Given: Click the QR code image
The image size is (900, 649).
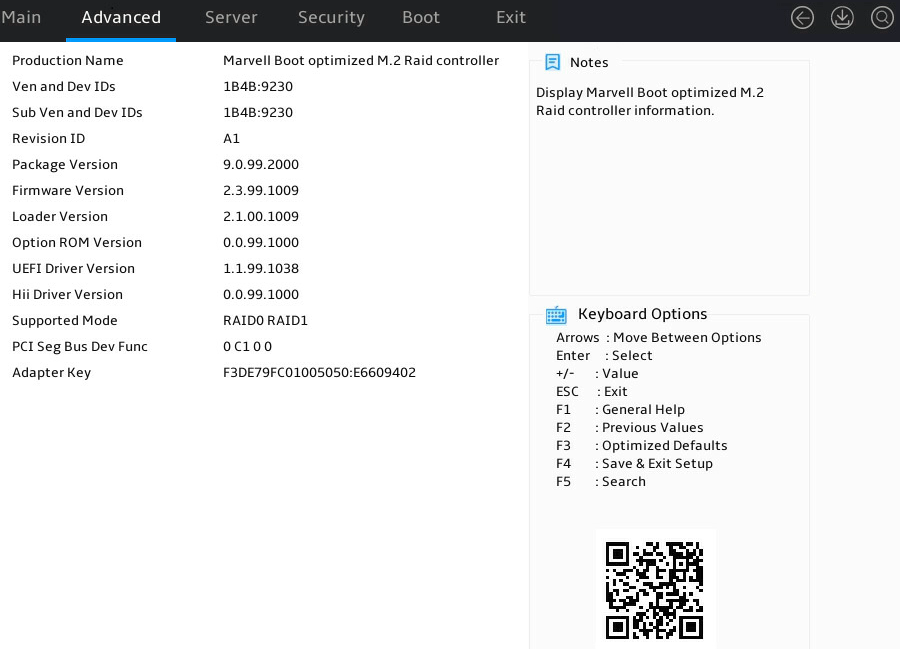Looking at the screenshot, I should tap(654, 590).
